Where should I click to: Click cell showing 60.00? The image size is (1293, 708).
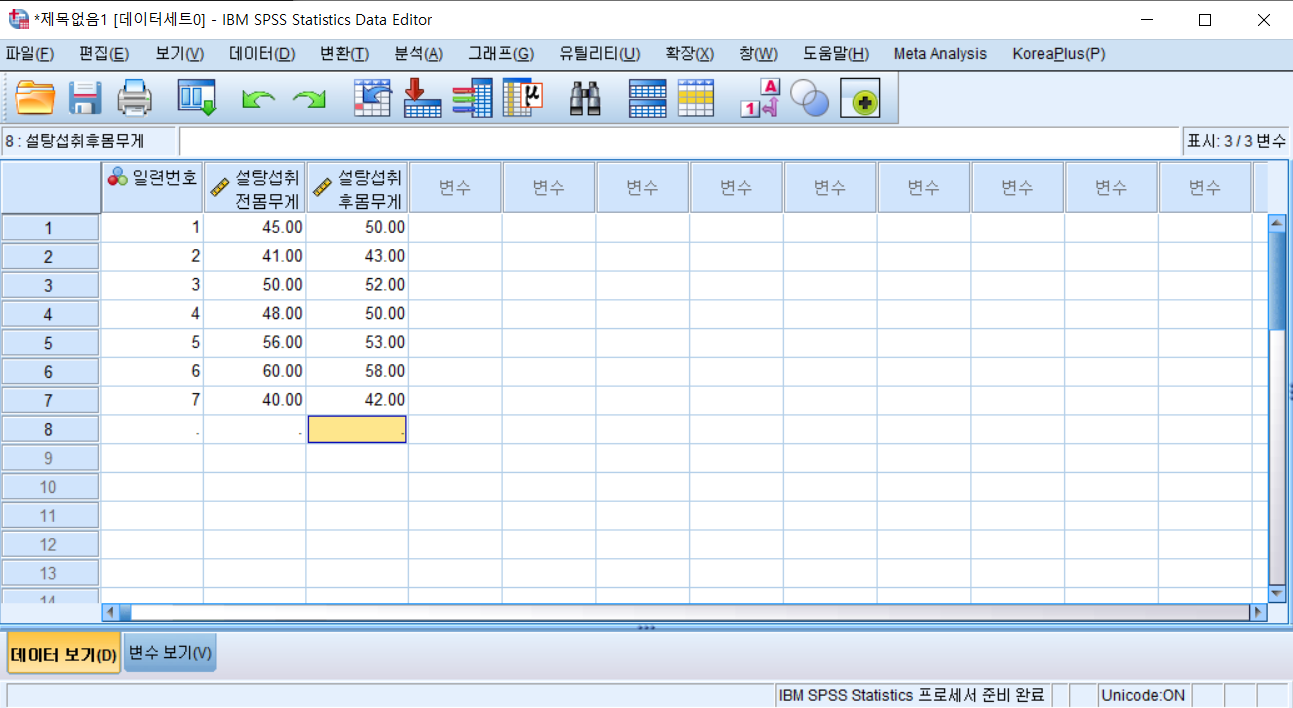(255, 371)
